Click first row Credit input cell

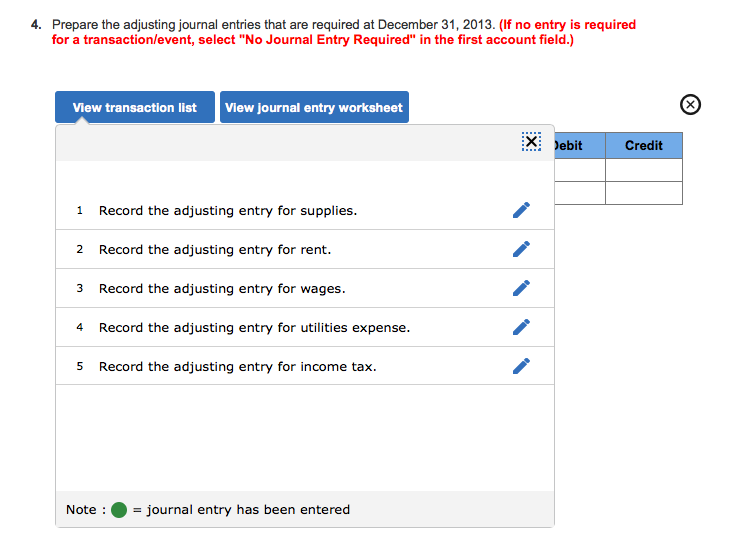coord(644,170)
